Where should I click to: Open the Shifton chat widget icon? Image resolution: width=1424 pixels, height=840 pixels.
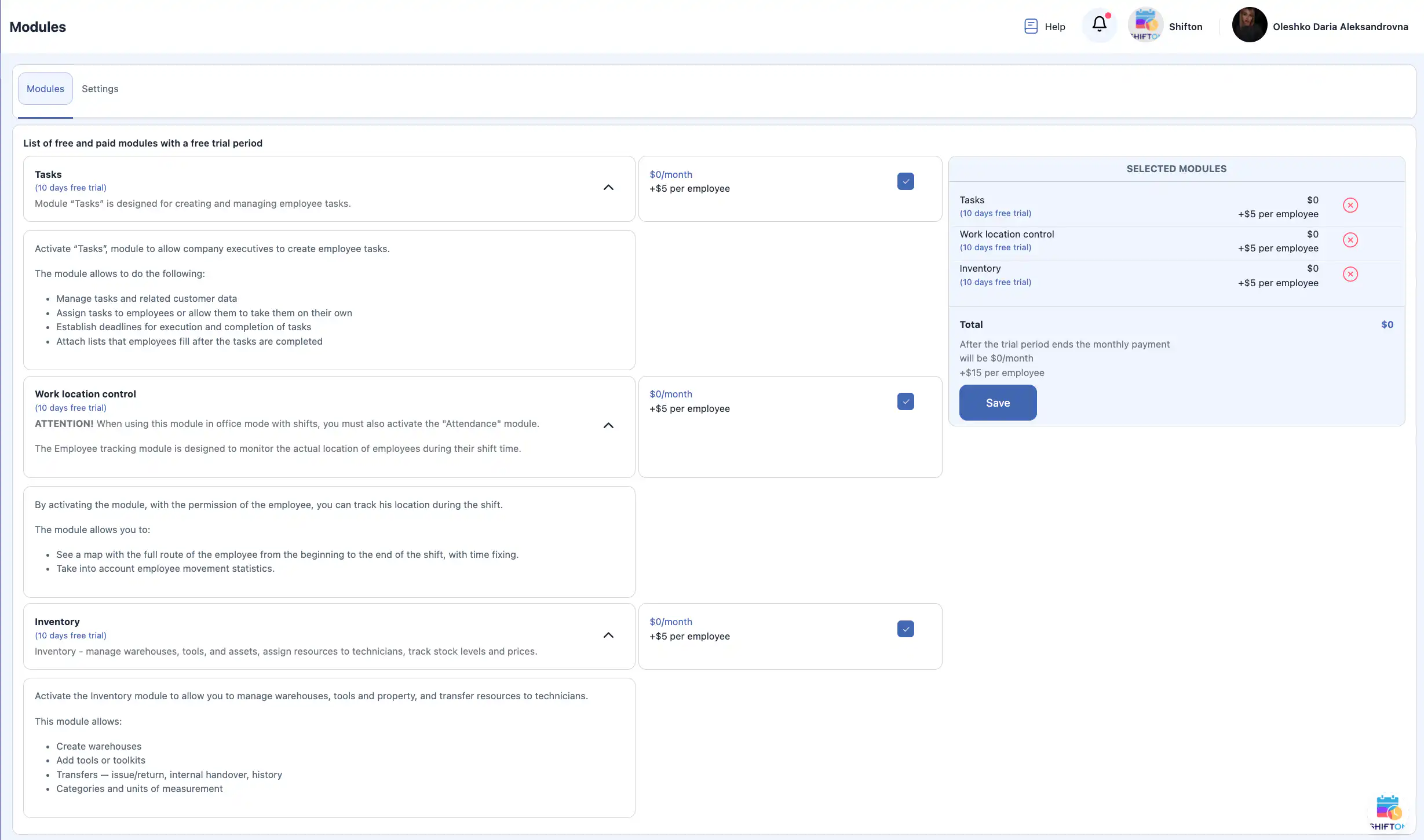pyautogui.click(x=1388, y=811)
